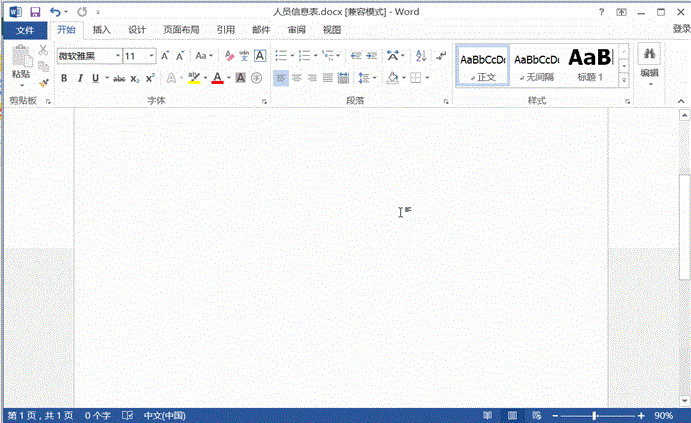
Task: Click the Format Painter brush icon
Action: pos(43,84)
